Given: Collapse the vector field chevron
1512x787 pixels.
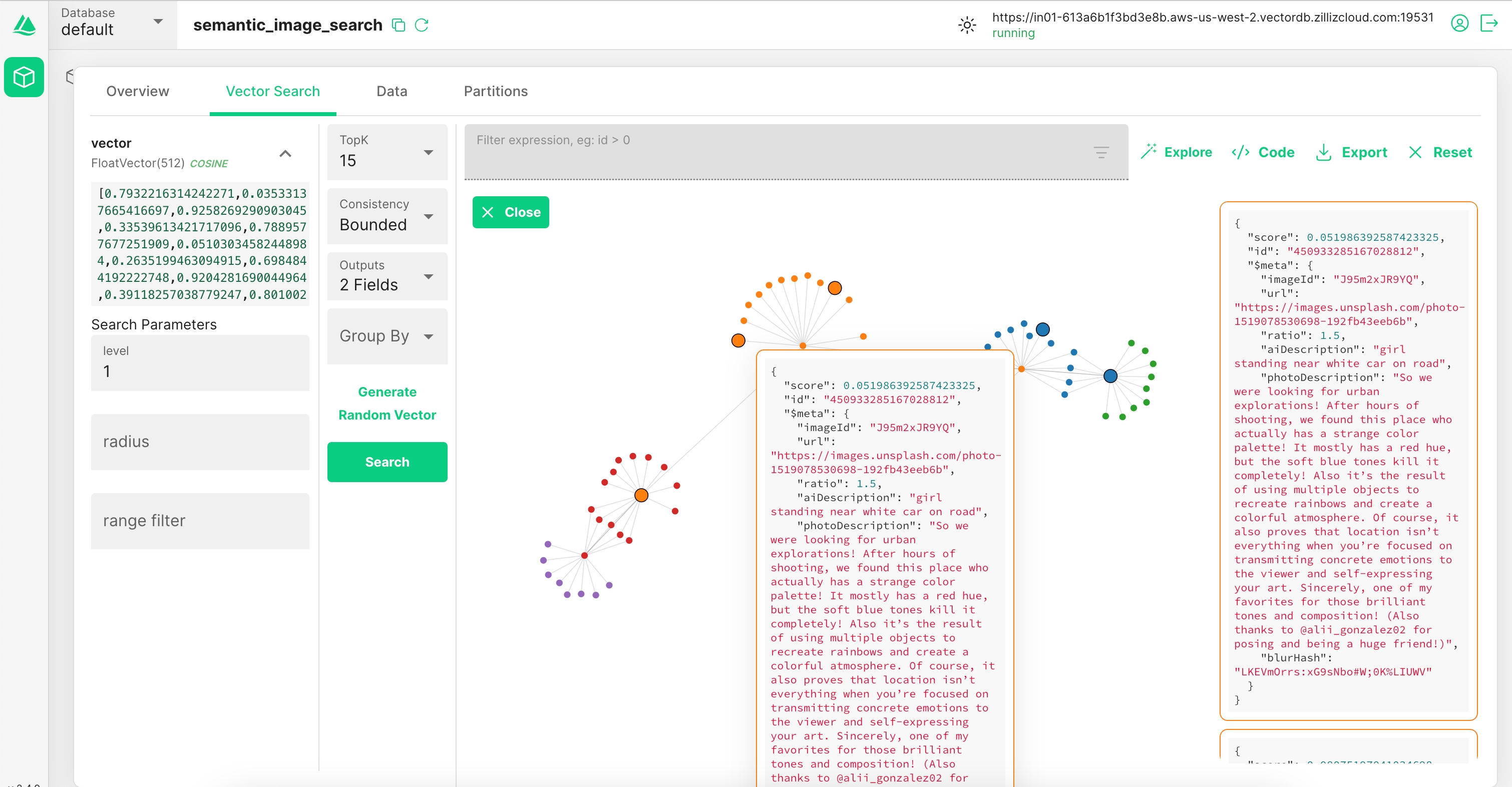Looking at the screenshot, I should tap(285, 154).
